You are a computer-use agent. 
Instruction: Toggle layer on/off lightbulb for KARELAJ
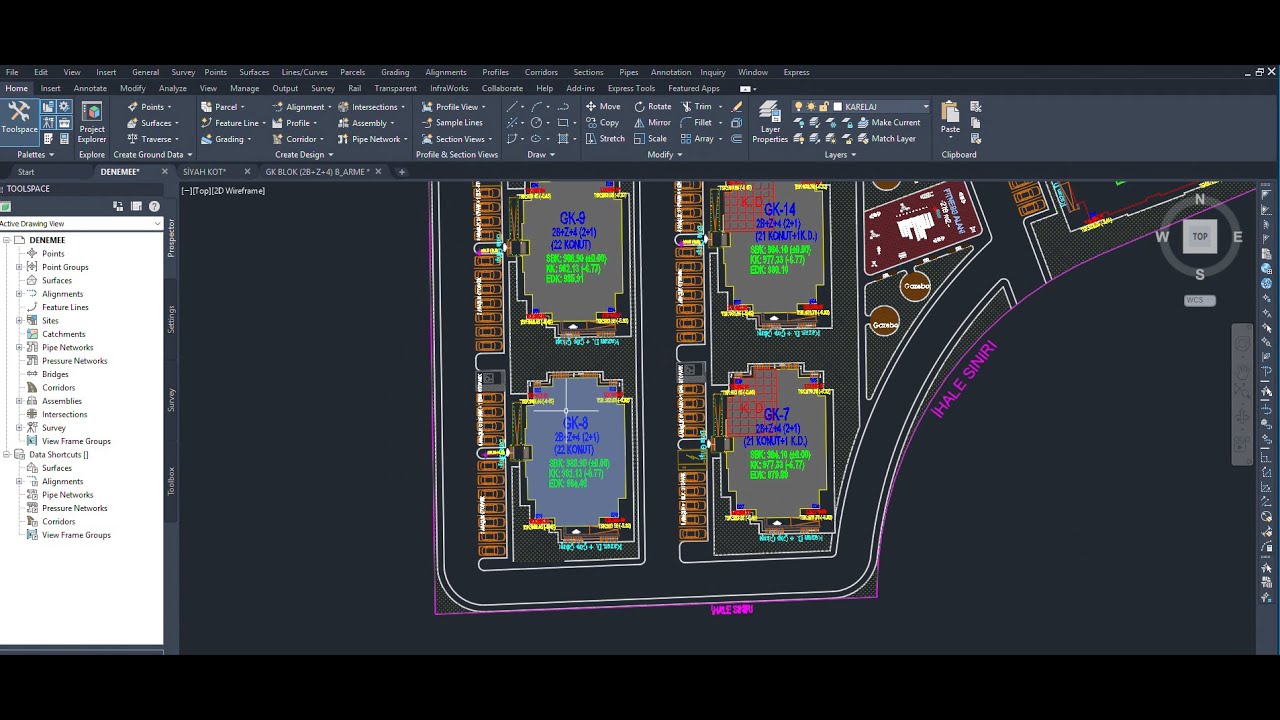tap(798, 107)
